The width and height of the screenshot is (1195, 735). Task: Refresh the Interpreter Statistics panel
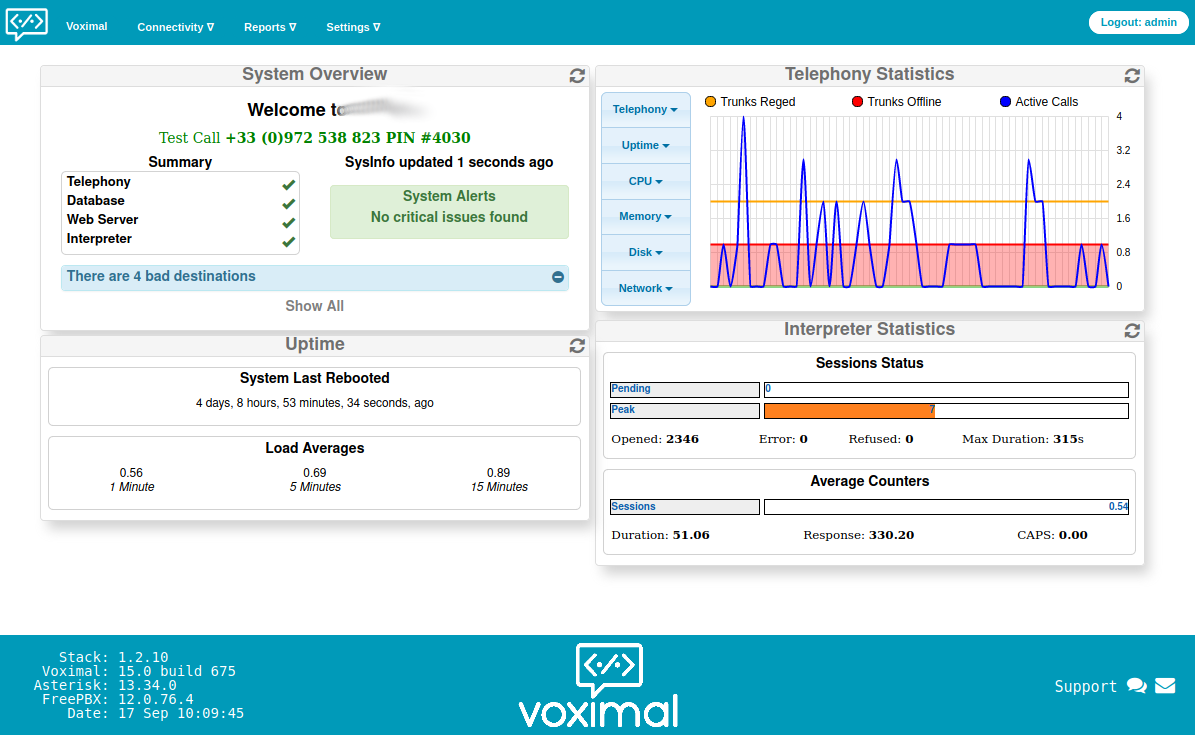[1131, 329]
